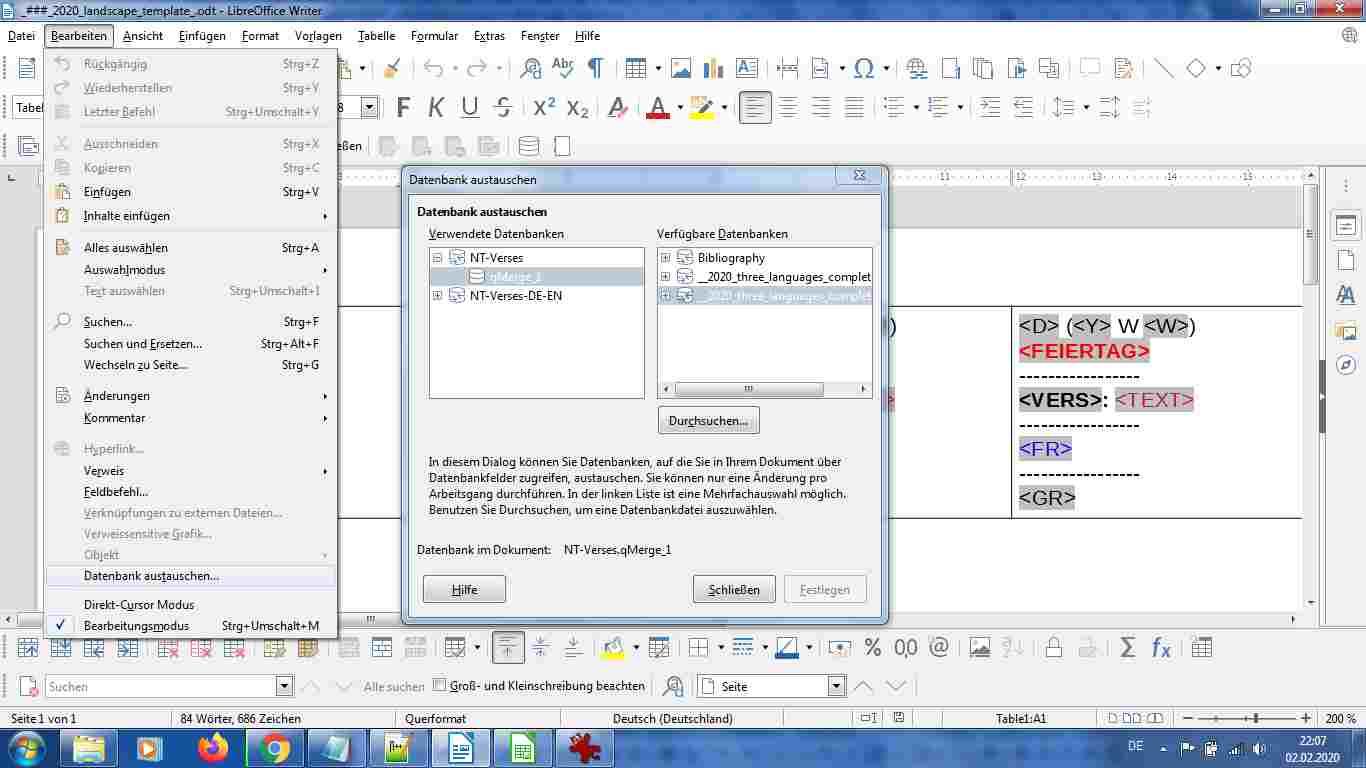Click the zoom slider in status bar

click(1254, 719)
